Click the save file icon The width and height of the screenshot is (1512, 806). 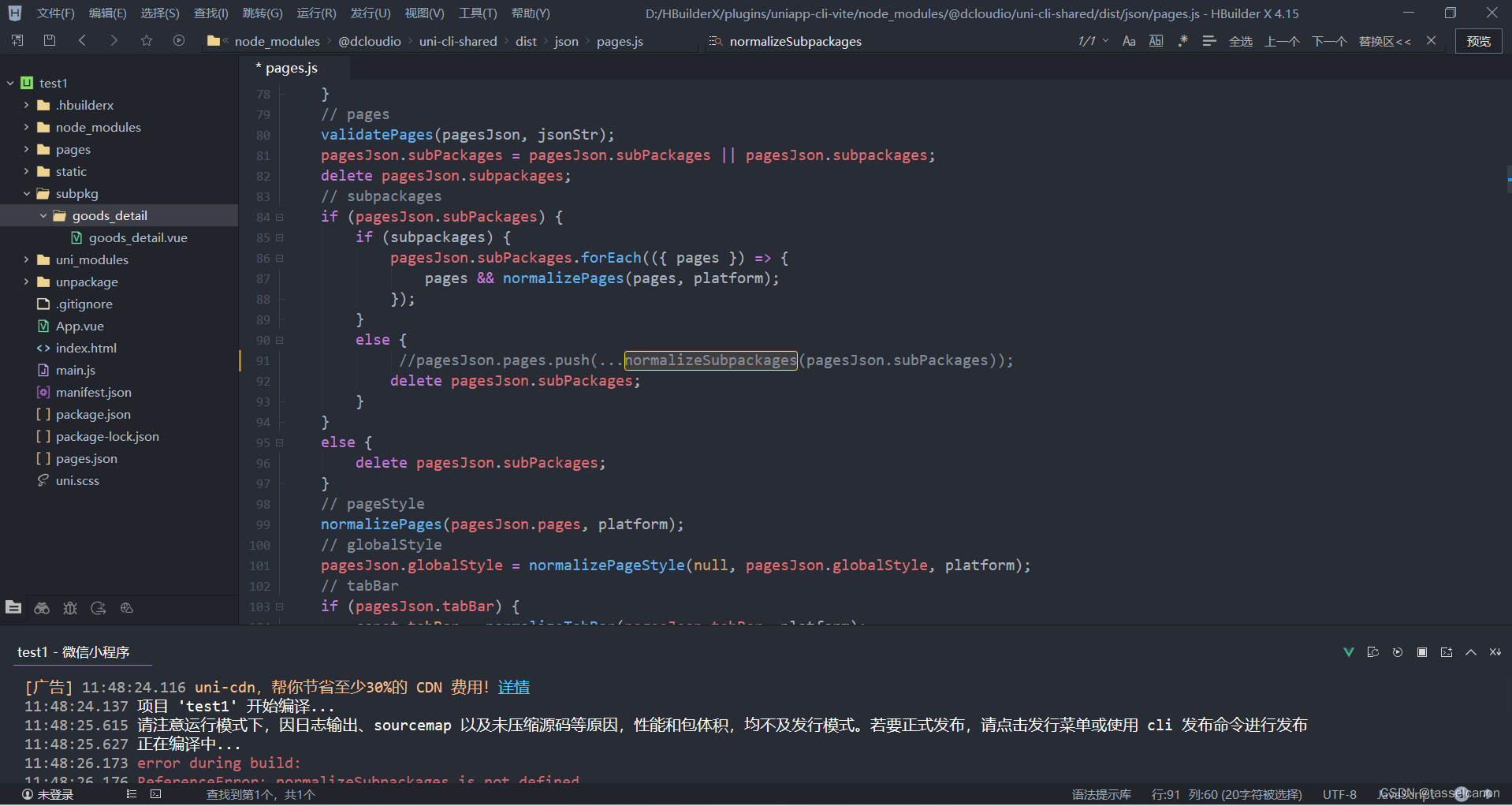tap(50, 40)
